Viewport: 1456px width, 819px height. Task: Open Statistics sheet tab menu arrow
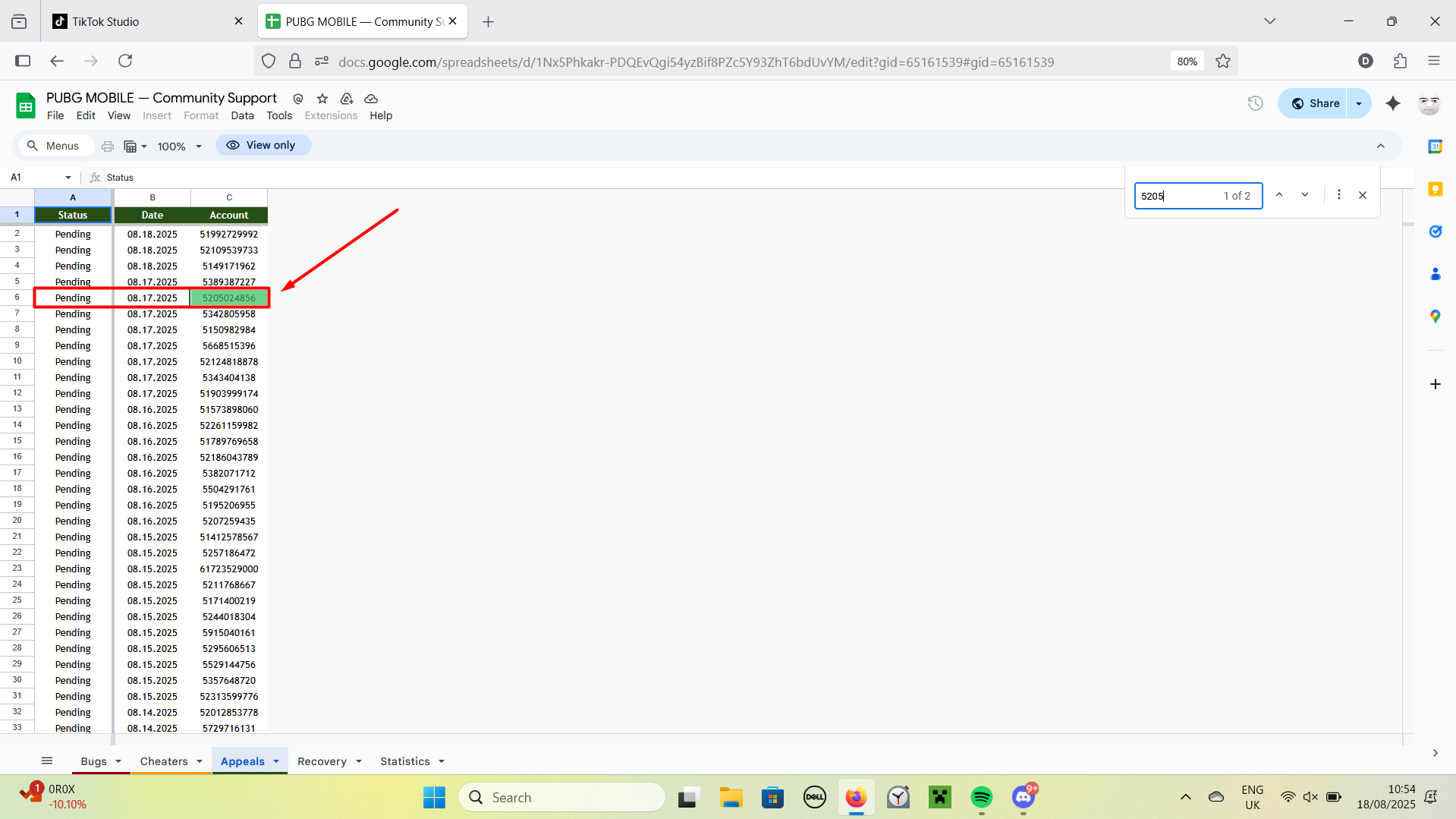(442, 761)
